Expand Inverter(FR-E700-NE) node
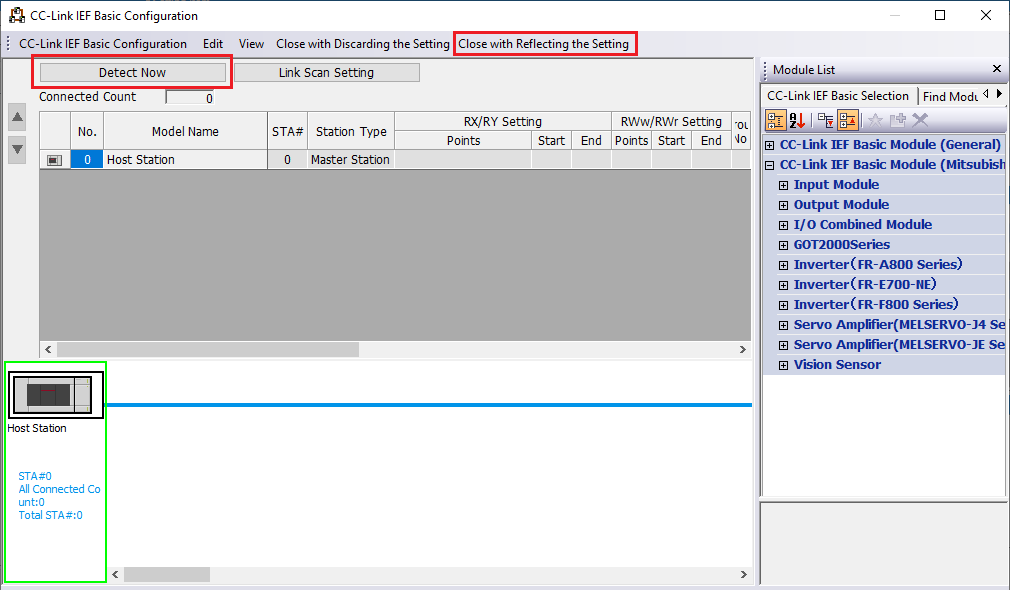 point(783,285)
